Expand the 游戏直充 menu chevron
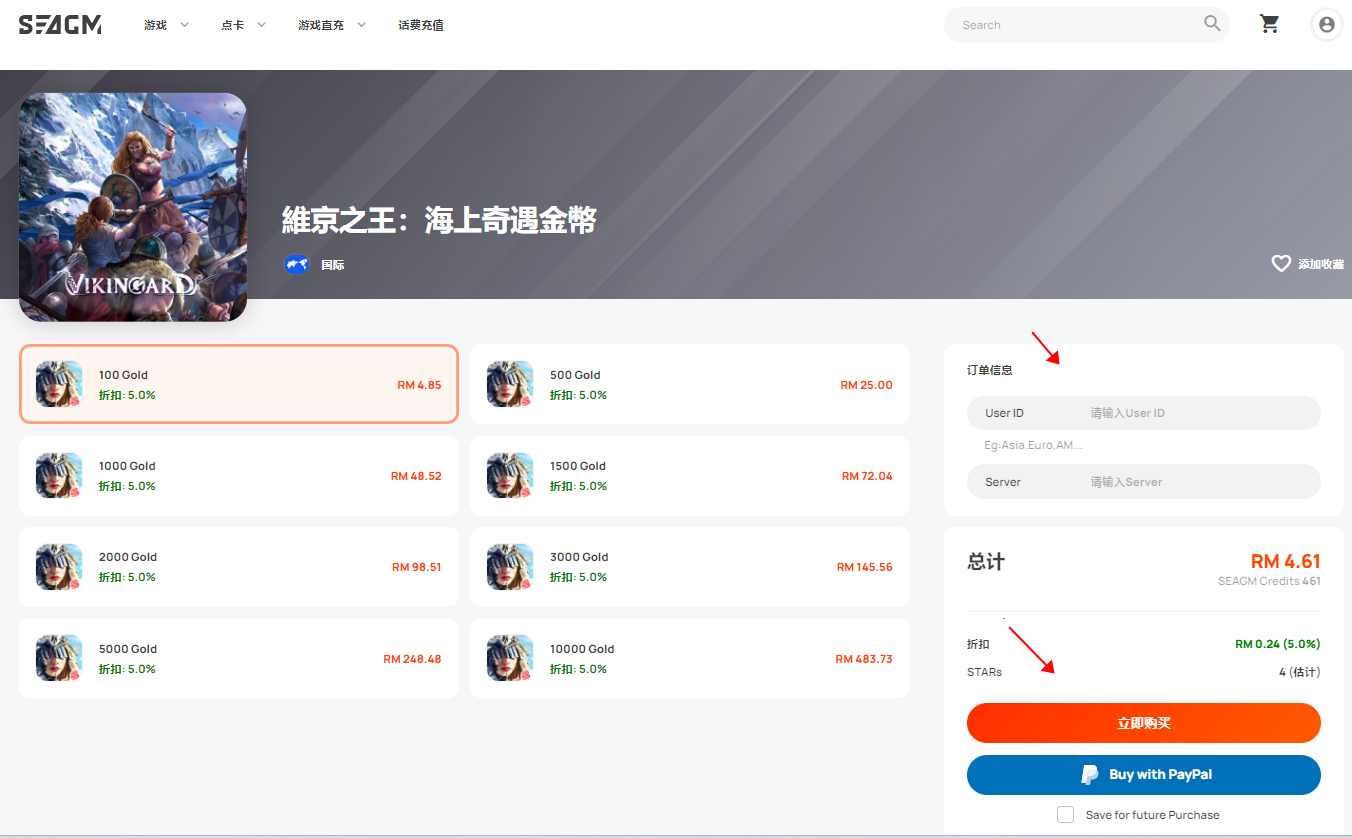Viewport: 1352px width, 838px height. coord(361,25)
